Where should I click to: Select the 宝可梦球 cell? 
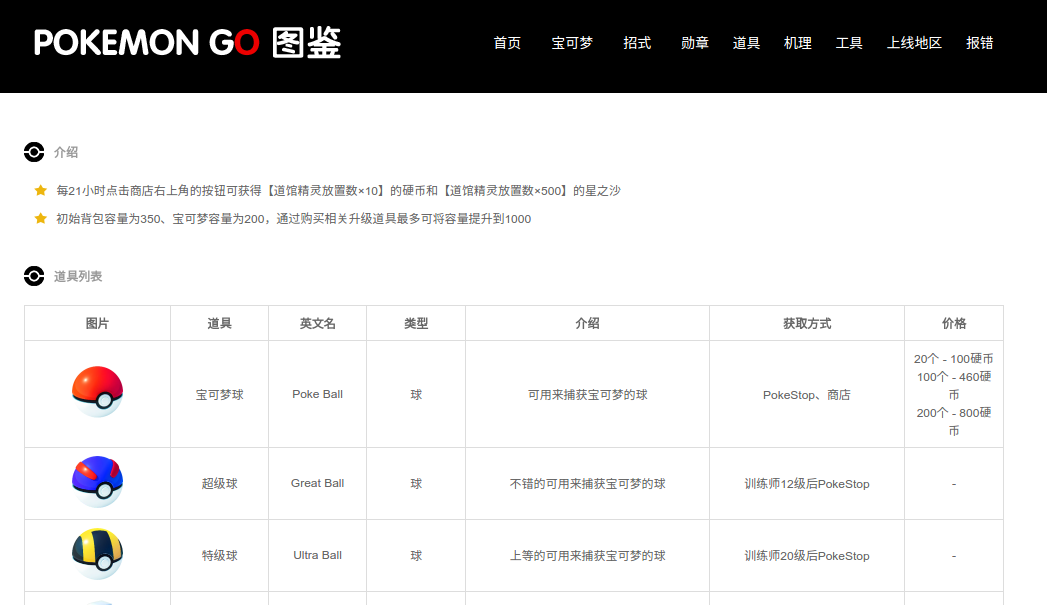pos(219,395)
